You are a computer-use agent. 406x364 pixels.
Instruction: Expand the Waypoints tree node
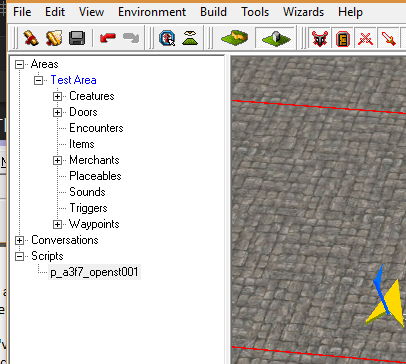[x=57, y=224]
